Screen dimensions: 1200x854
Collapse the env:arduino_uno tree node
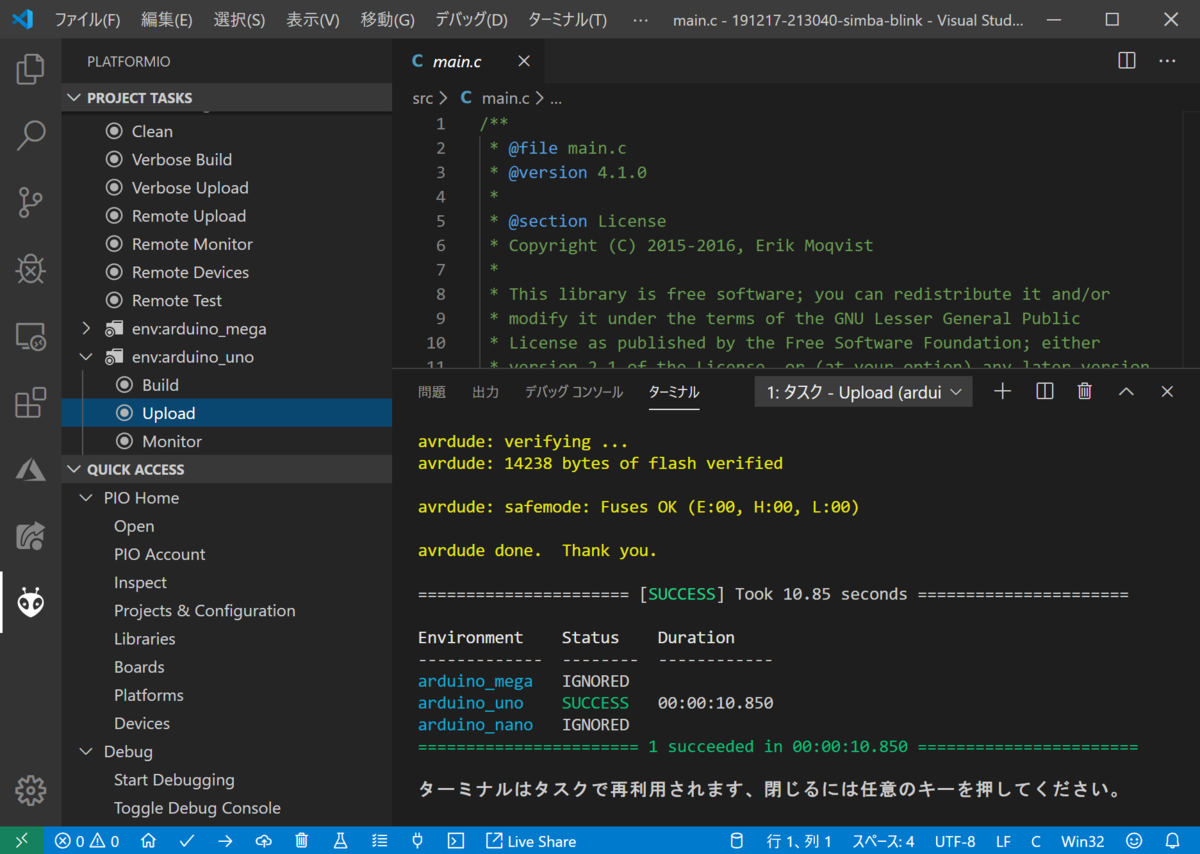86,357
